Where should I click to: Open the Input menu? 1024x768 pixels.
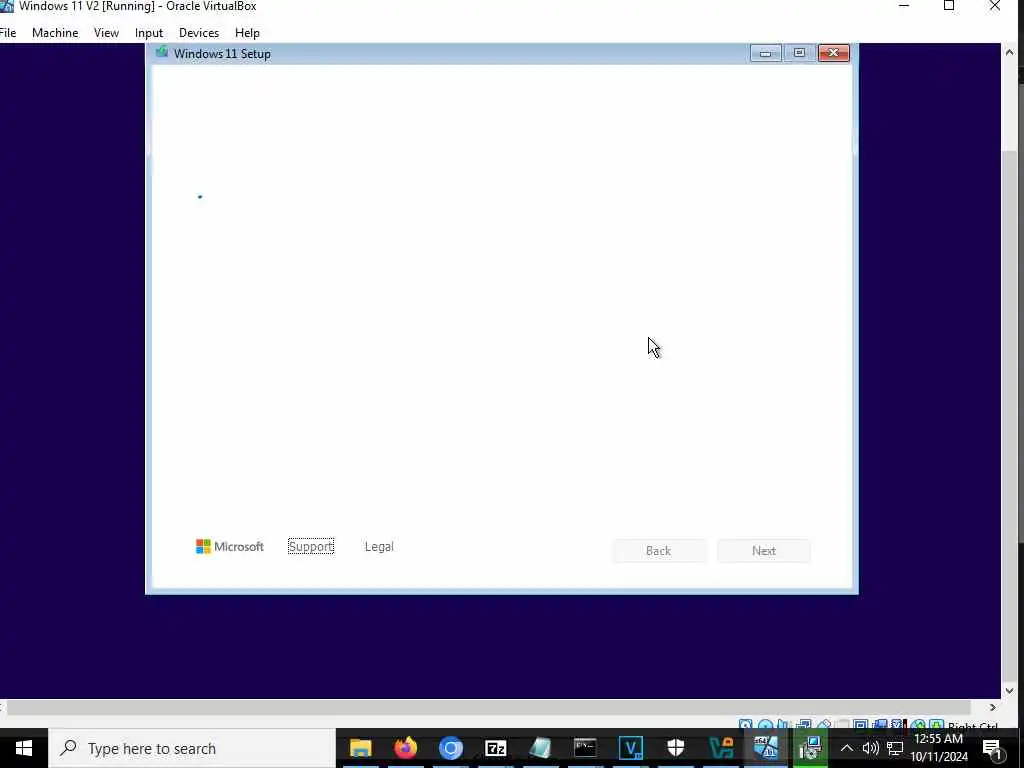pos(149,33)
